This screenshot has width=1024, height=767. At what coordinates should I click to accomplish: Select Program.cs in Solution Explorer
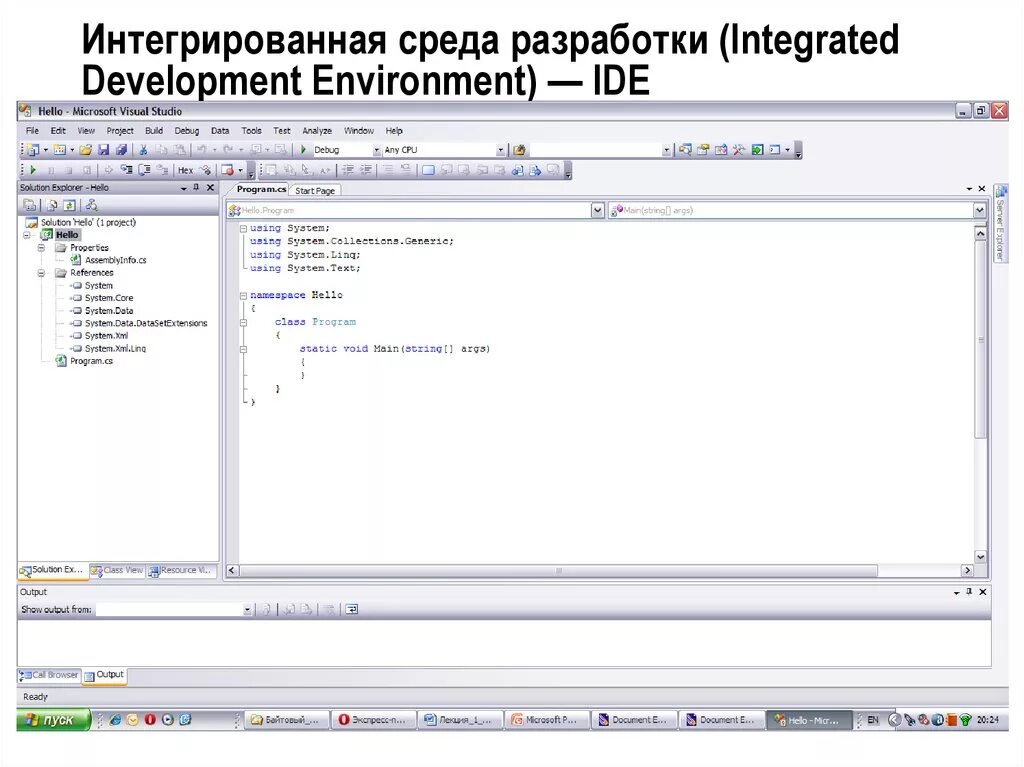tap(91, 361)
